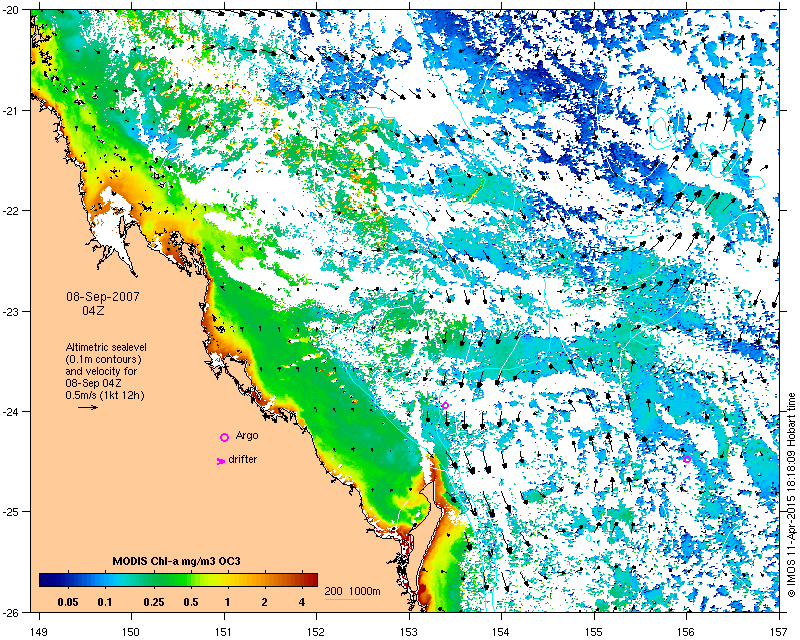Image resolution: width=800 pixels, height=640 pixels.
Task: Click the colorbar value '2'
Action: coord(264,602)
